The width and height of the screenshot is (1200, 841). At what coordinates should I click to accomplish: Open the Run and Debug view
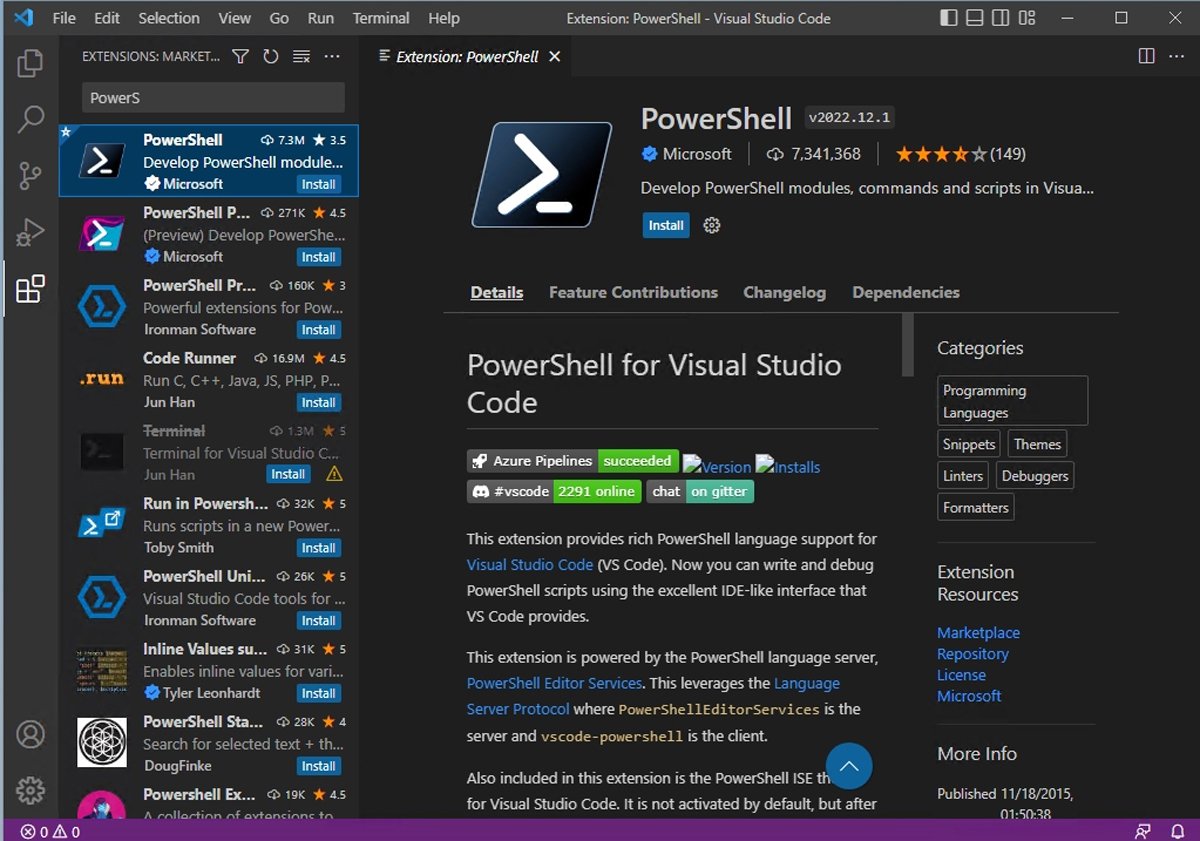coord(30,233)
